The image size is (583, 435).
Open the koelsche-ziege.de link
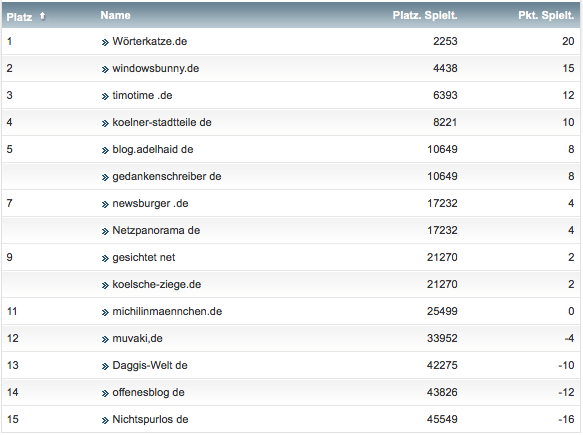(x=157, y=284)
